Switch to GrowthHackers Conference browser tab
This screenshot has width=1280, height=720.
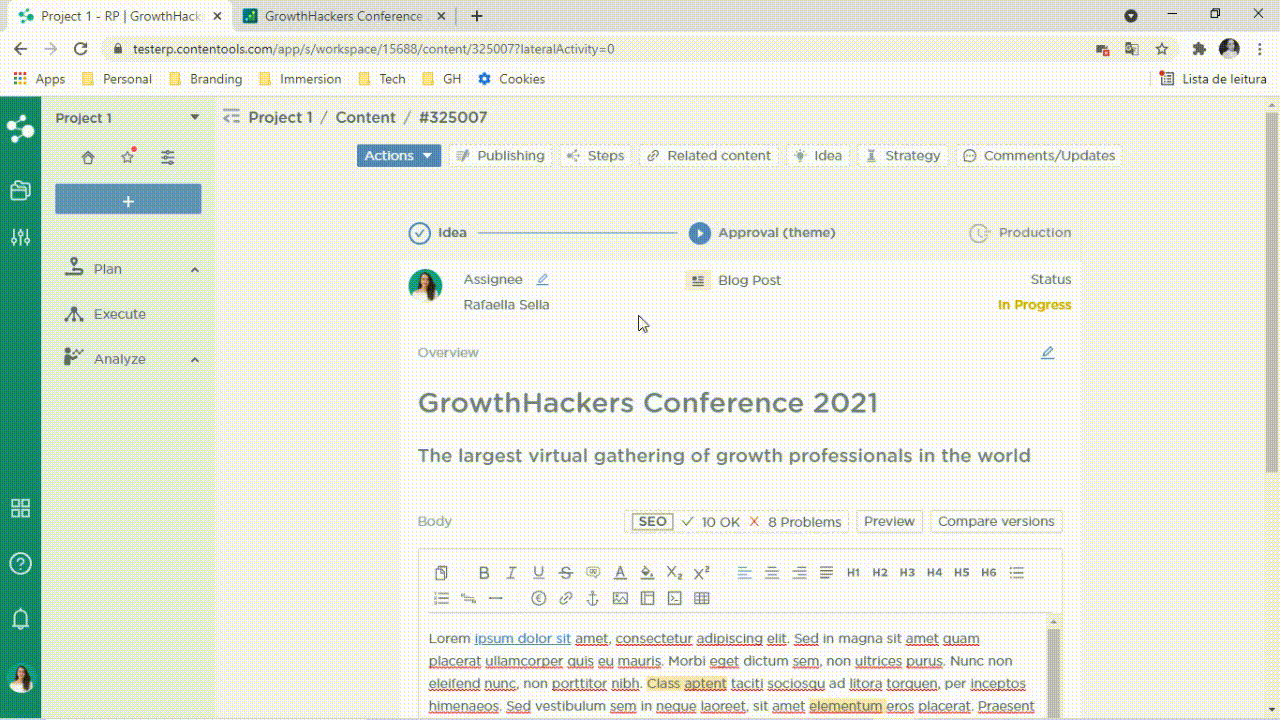344,16
